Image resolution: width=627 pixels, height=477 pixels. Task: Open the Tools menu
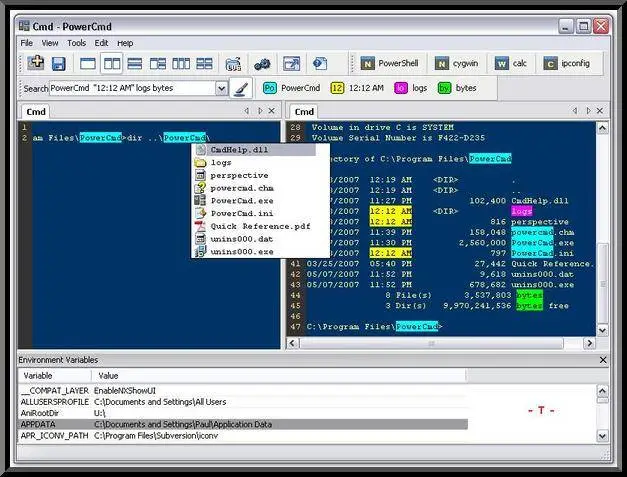77,43
